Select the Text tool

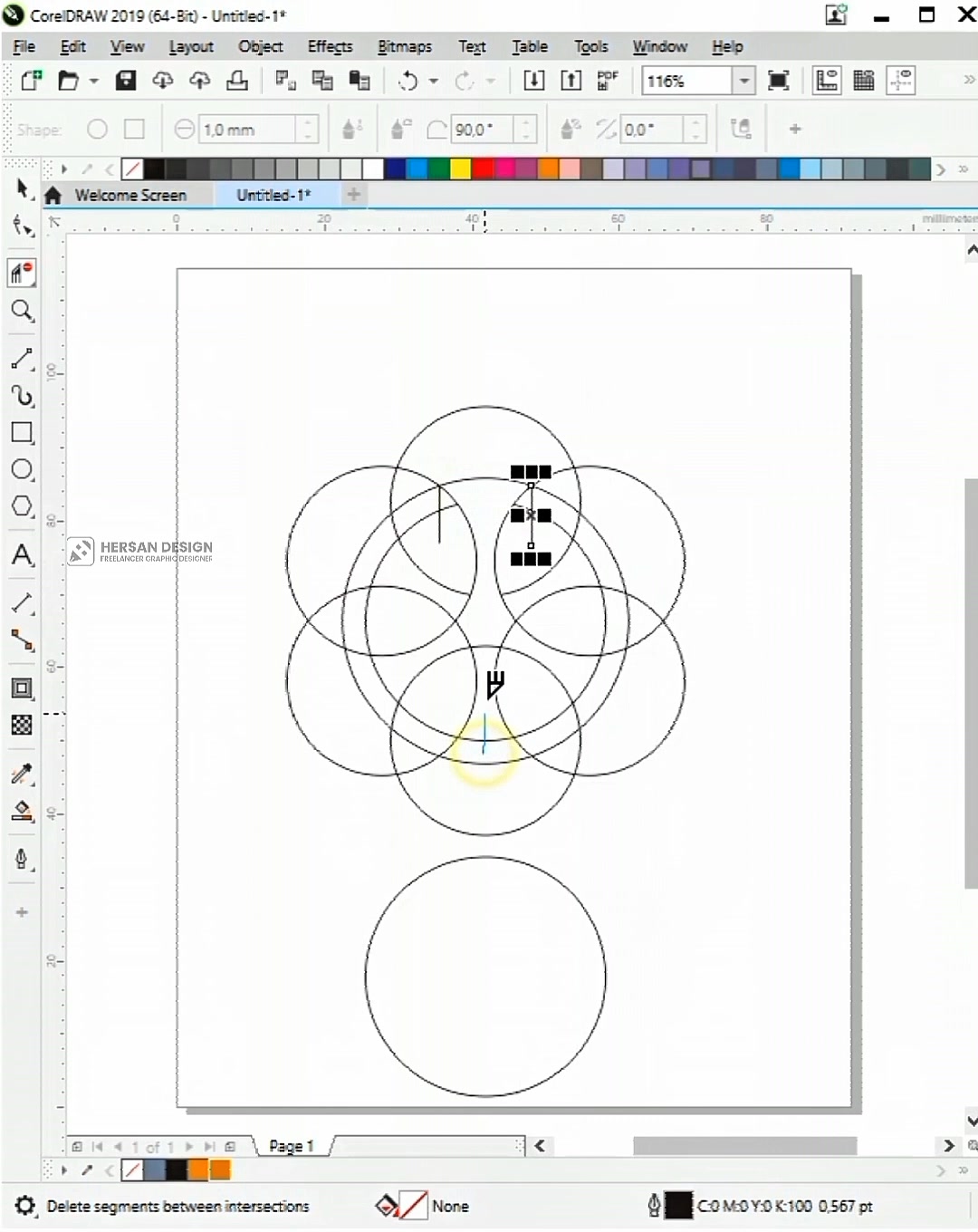click(22, 554)
